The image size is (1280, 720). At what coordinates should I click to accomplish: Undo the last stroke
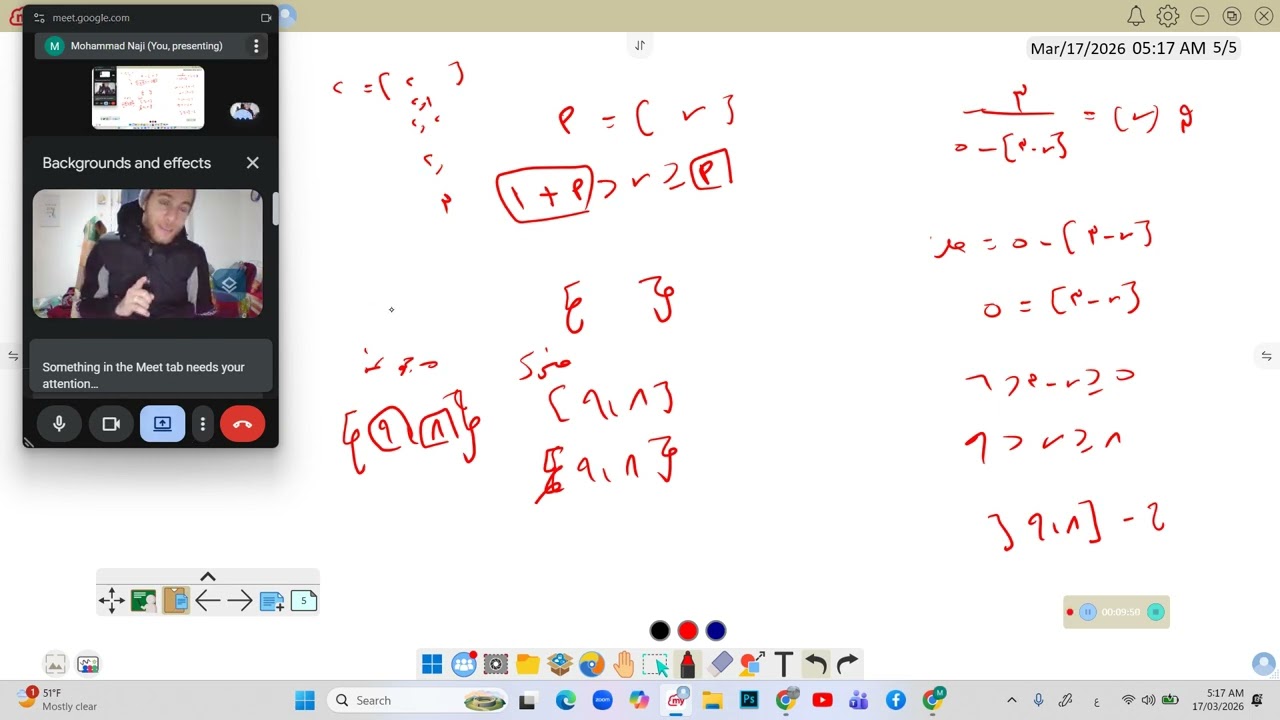pyautogui.click(x=816, y=664)
